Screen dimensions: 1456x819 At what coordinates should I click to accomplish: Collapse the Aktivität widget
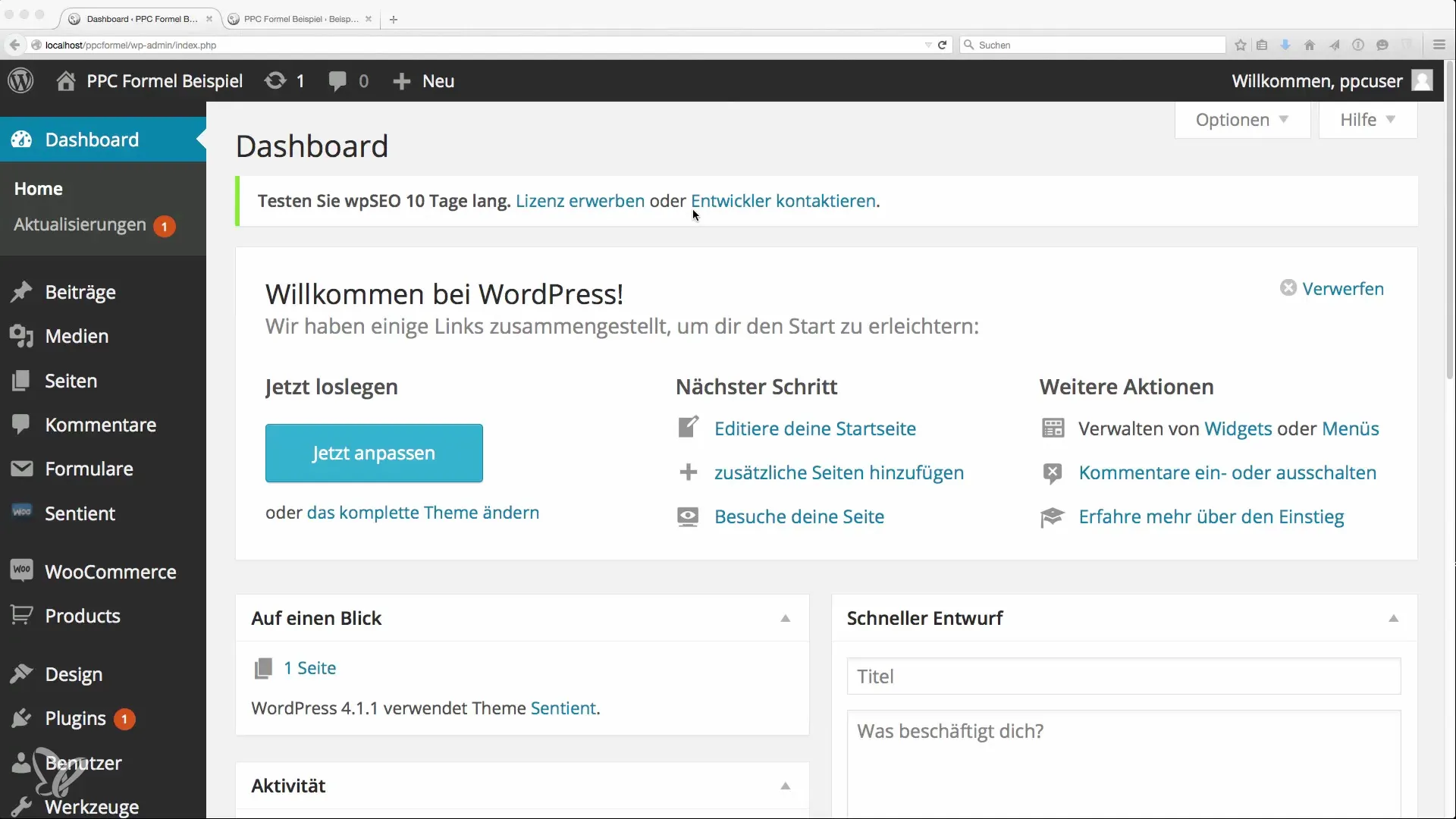point(786,786)
